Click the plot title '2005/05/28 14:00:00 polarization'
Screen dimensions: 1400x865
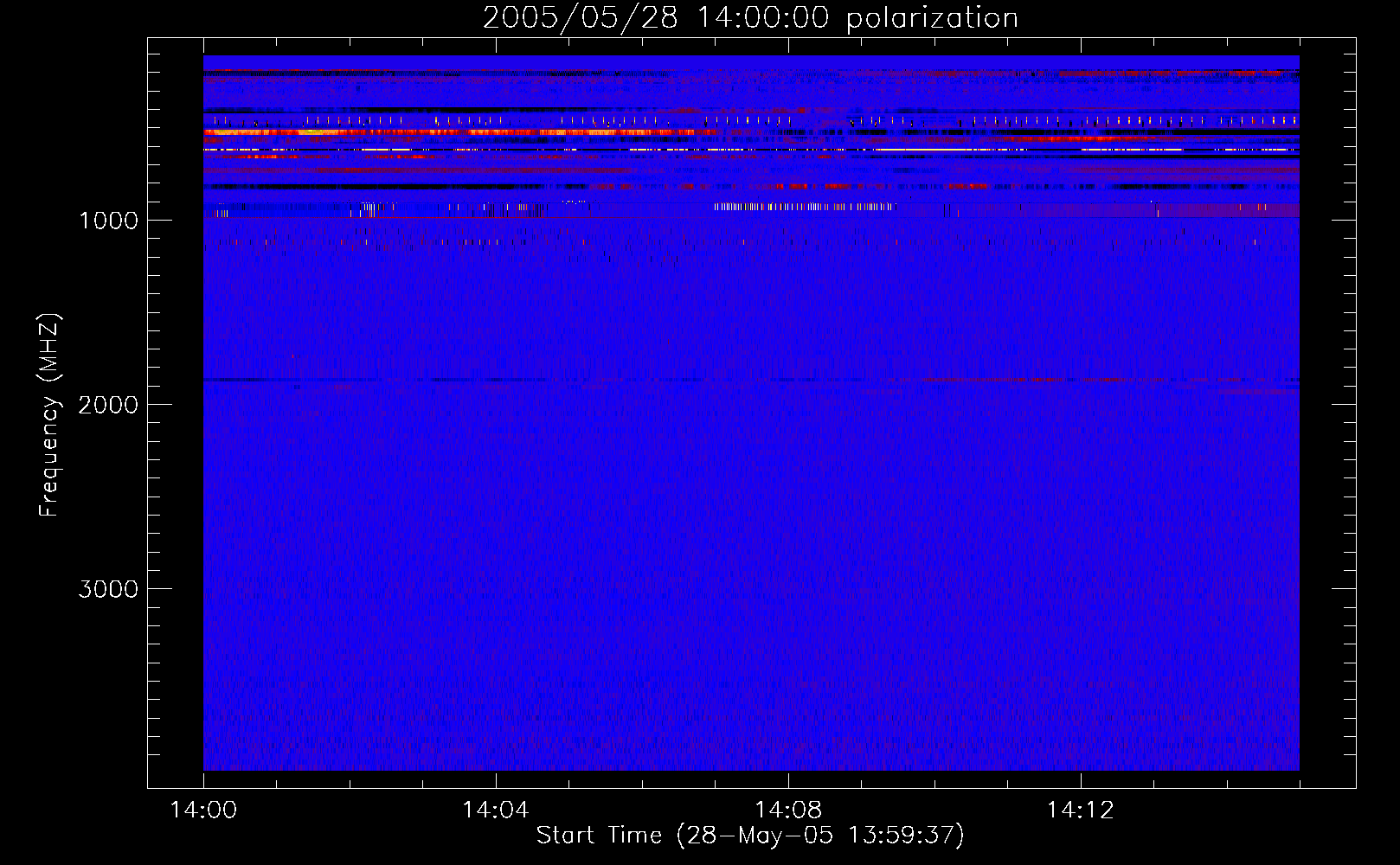tap(750, 18)
